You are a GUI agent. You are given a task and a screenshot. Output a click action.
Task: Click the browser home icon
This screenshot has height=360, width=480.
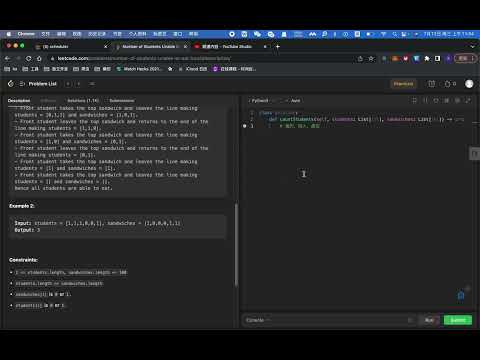(x=39, y=58)
